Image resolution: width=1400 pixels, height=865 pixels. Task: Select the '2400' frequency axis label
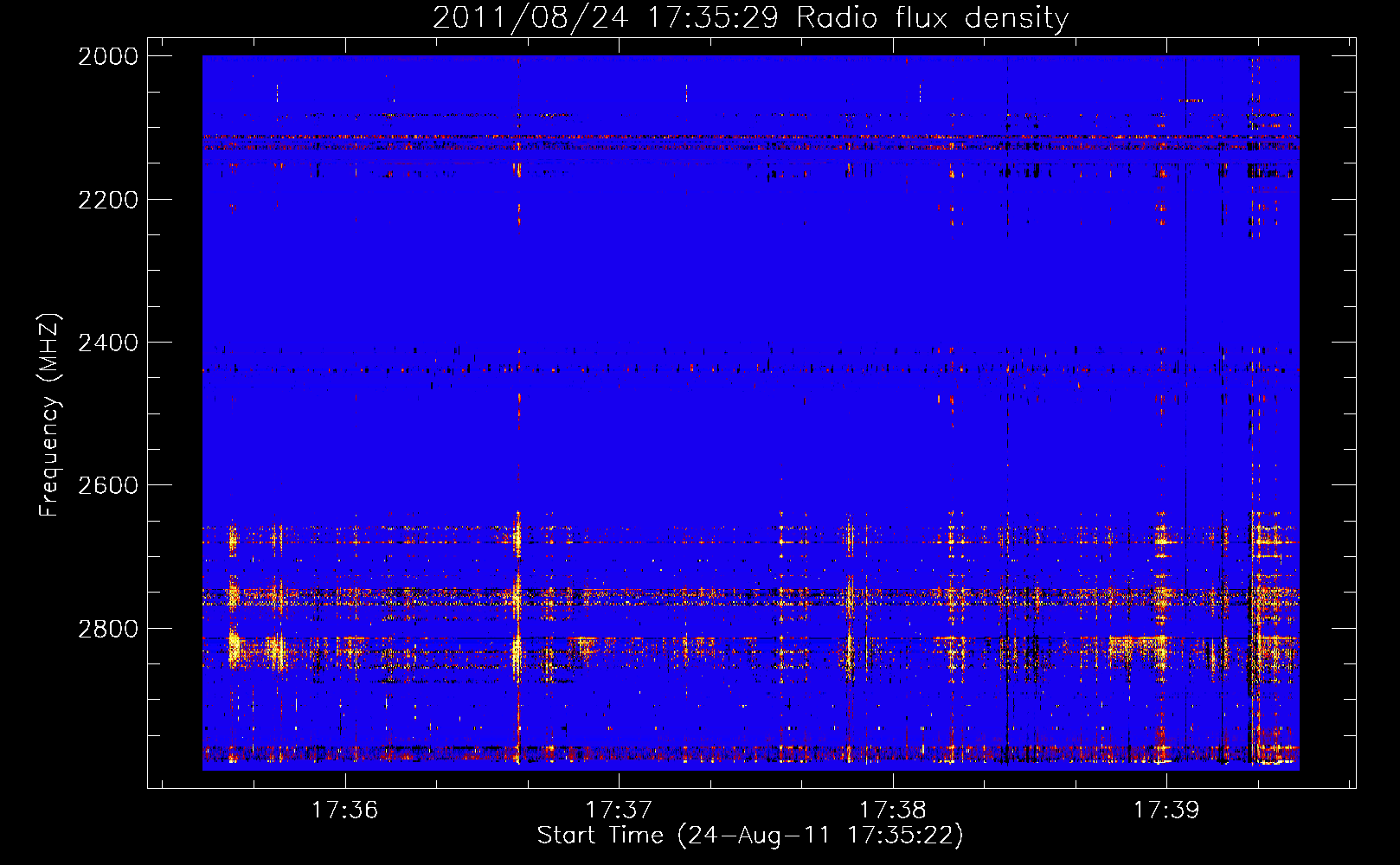pyautogui.click(x=108, y=343)
